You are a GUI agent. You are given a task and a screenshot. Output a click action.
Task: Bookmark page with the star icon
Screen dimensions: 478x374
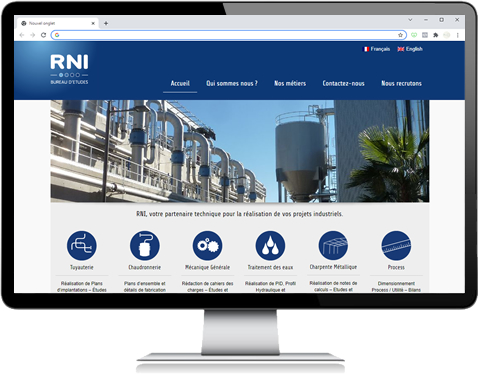400,35
